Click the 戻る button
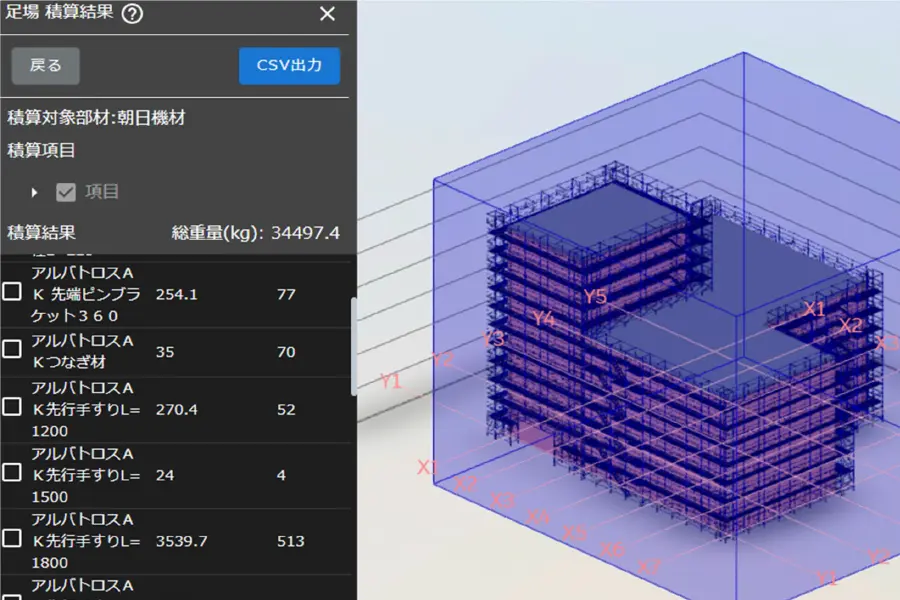900x600 pixels. click(x=46, y=66)
